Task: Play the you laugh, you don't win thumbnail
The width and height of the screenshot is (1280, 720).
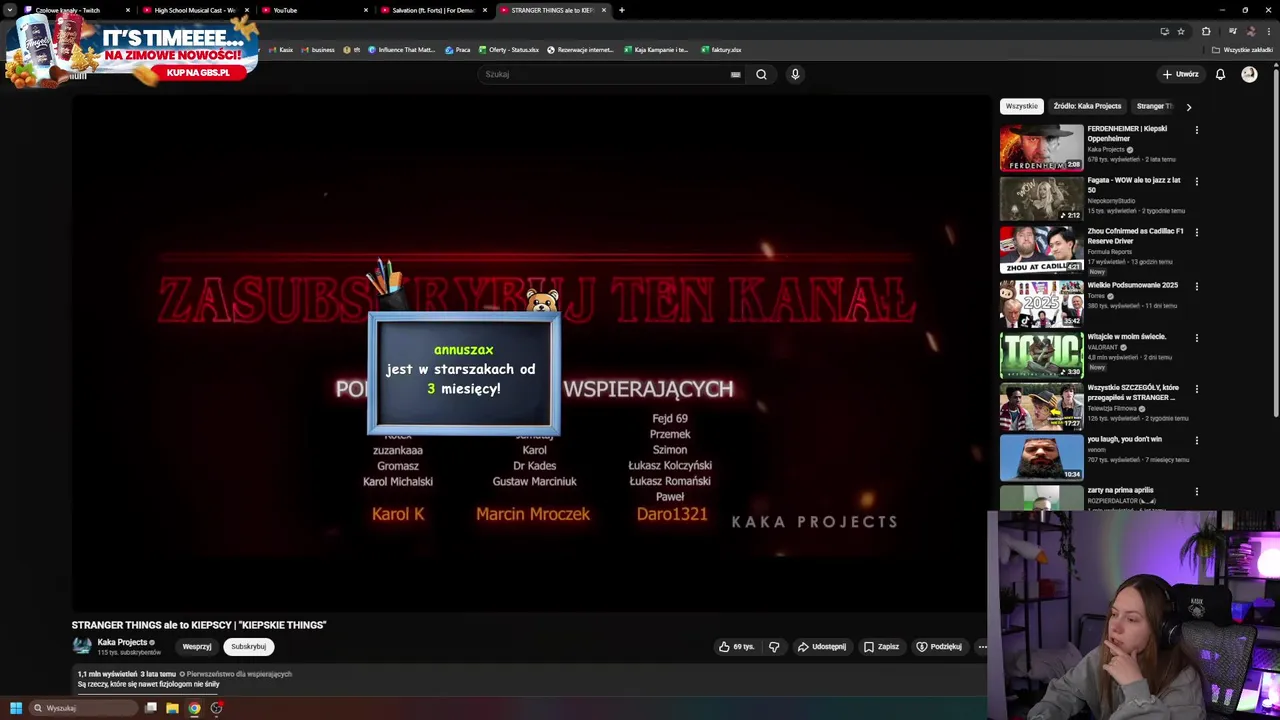Action: (1041, 457)
